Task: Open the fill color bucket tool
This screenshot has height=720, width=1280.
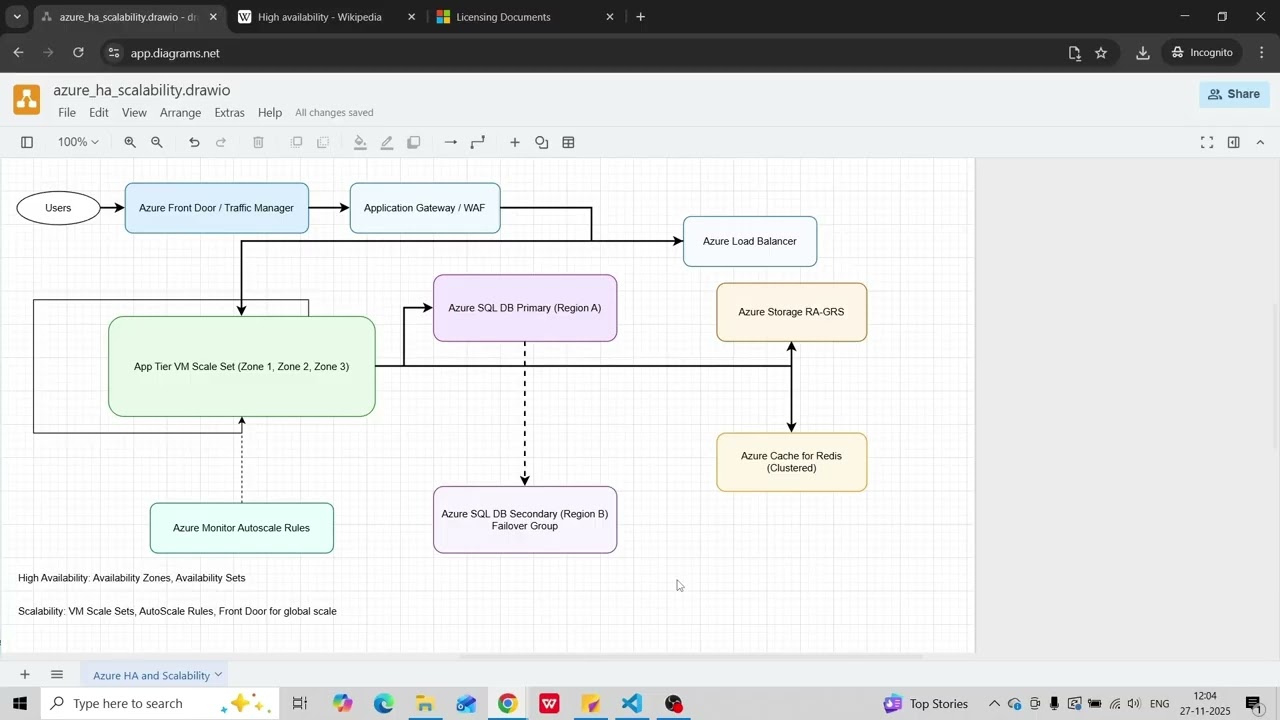Action: pos(360,143)
